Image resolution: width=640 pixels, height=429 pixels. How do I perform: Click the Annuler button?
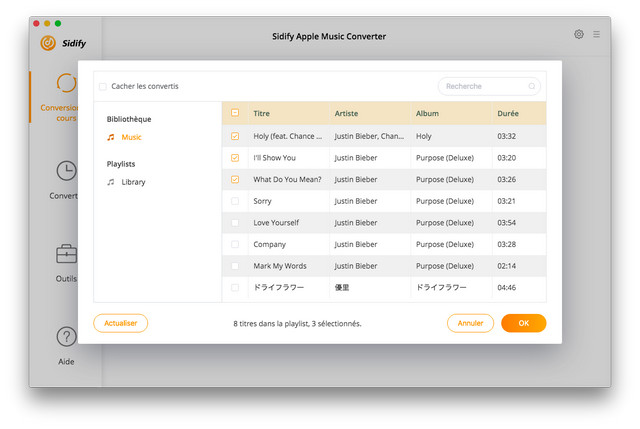point(470,323)
